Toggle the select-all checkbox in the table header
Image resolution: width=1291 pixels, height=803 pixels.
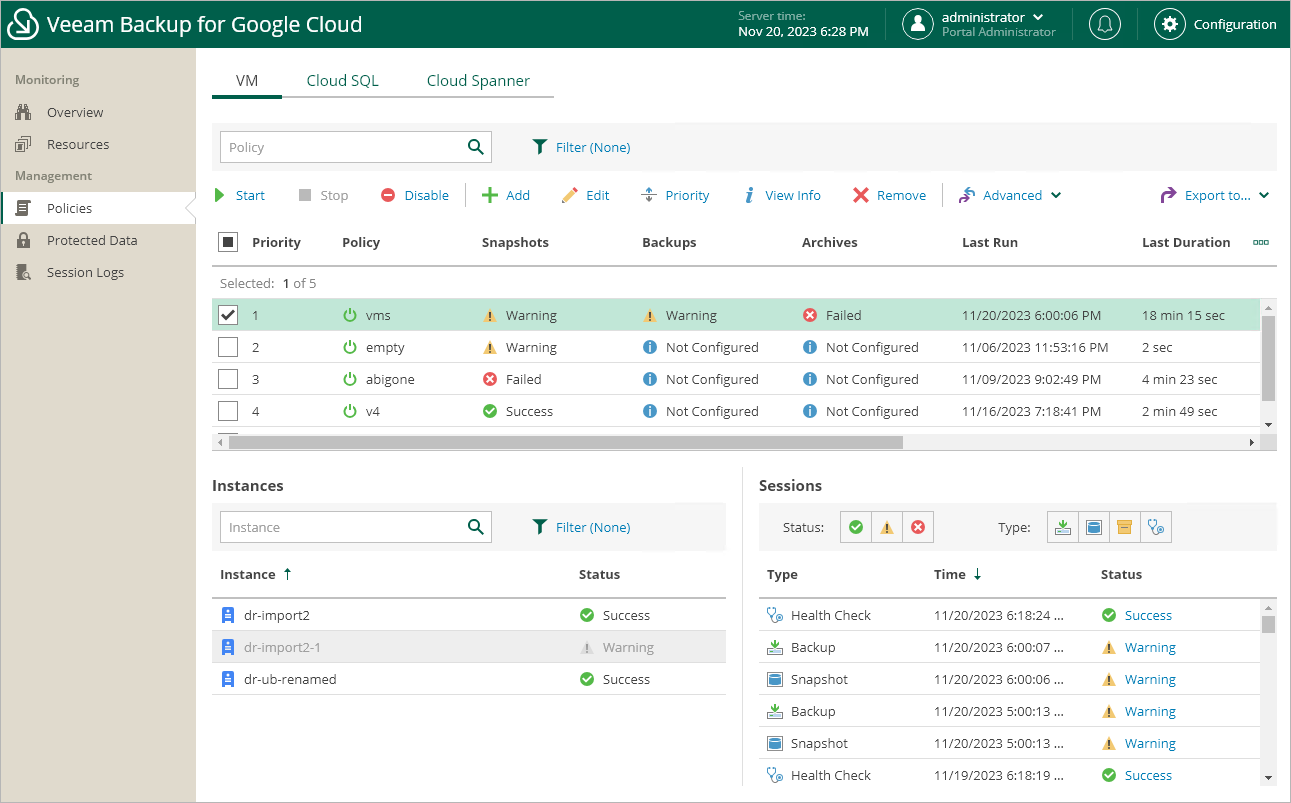click(x=228, y=242)
